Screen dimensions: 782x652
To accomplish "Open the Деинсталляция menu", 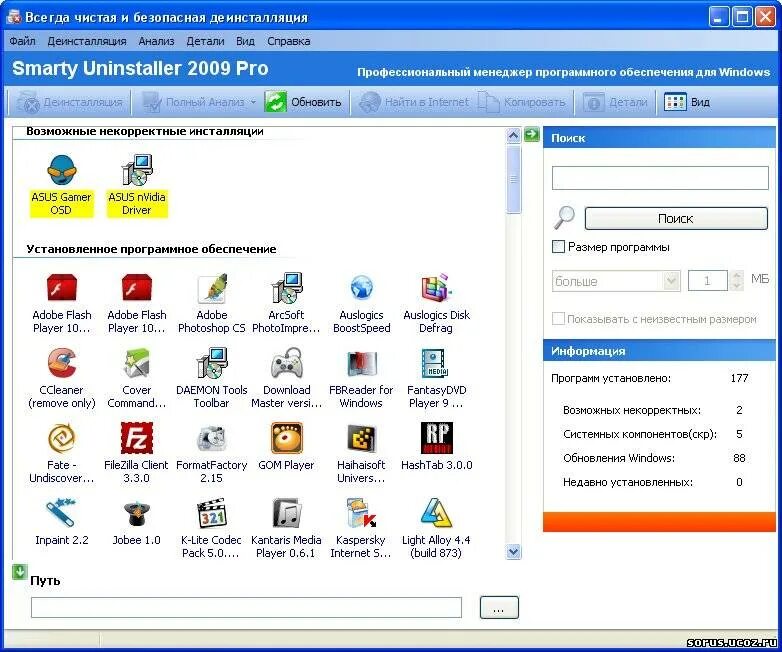I will (87, 41).
